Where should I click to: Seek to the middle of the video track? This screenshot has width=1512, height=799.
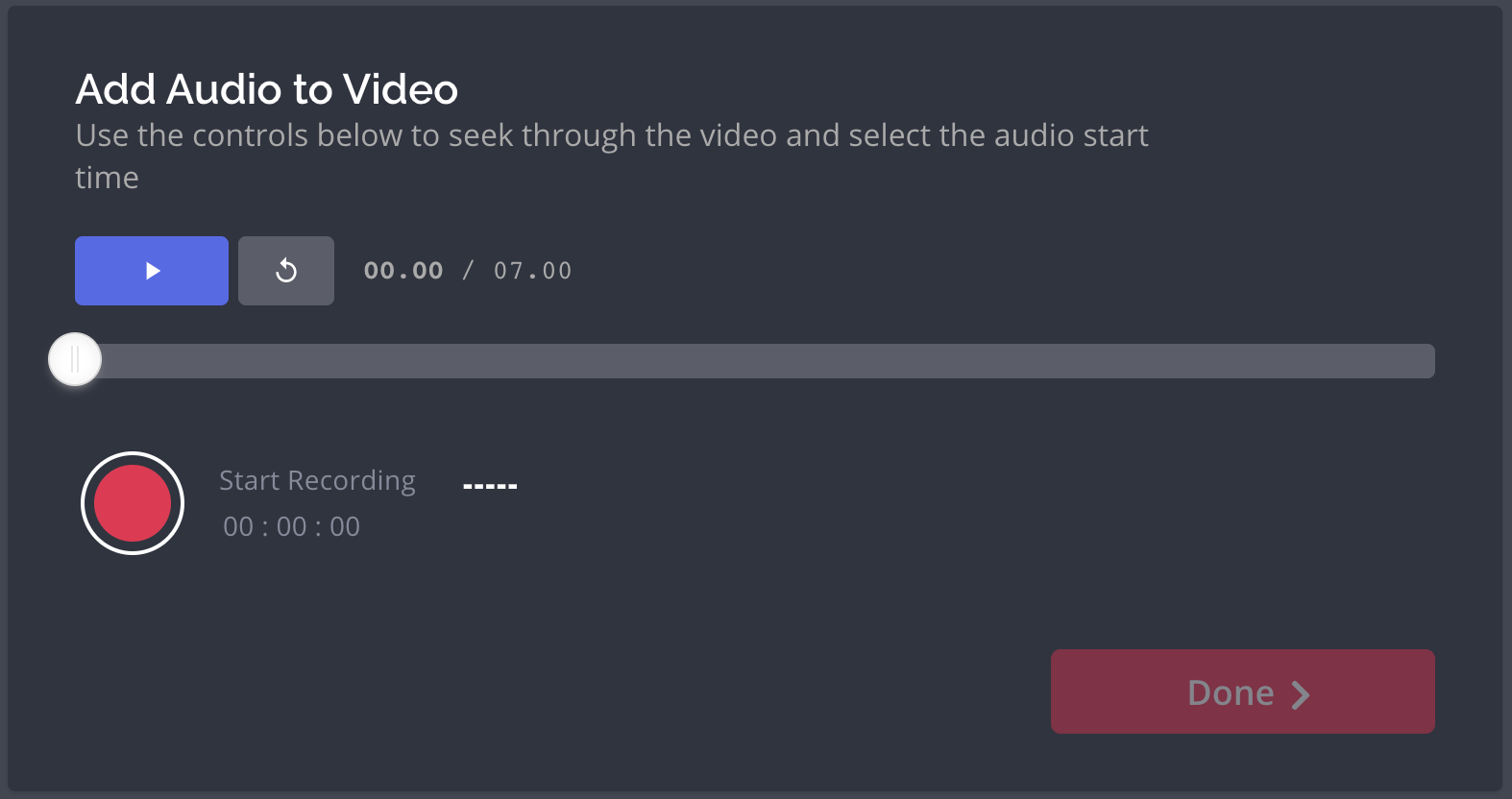[x=755, y=361]
